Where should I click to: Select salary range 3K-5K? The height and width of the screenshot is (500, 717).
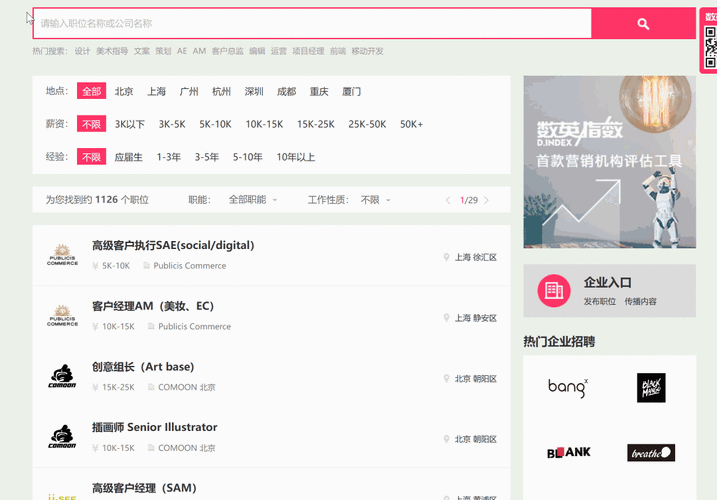[x=172, y=124]
